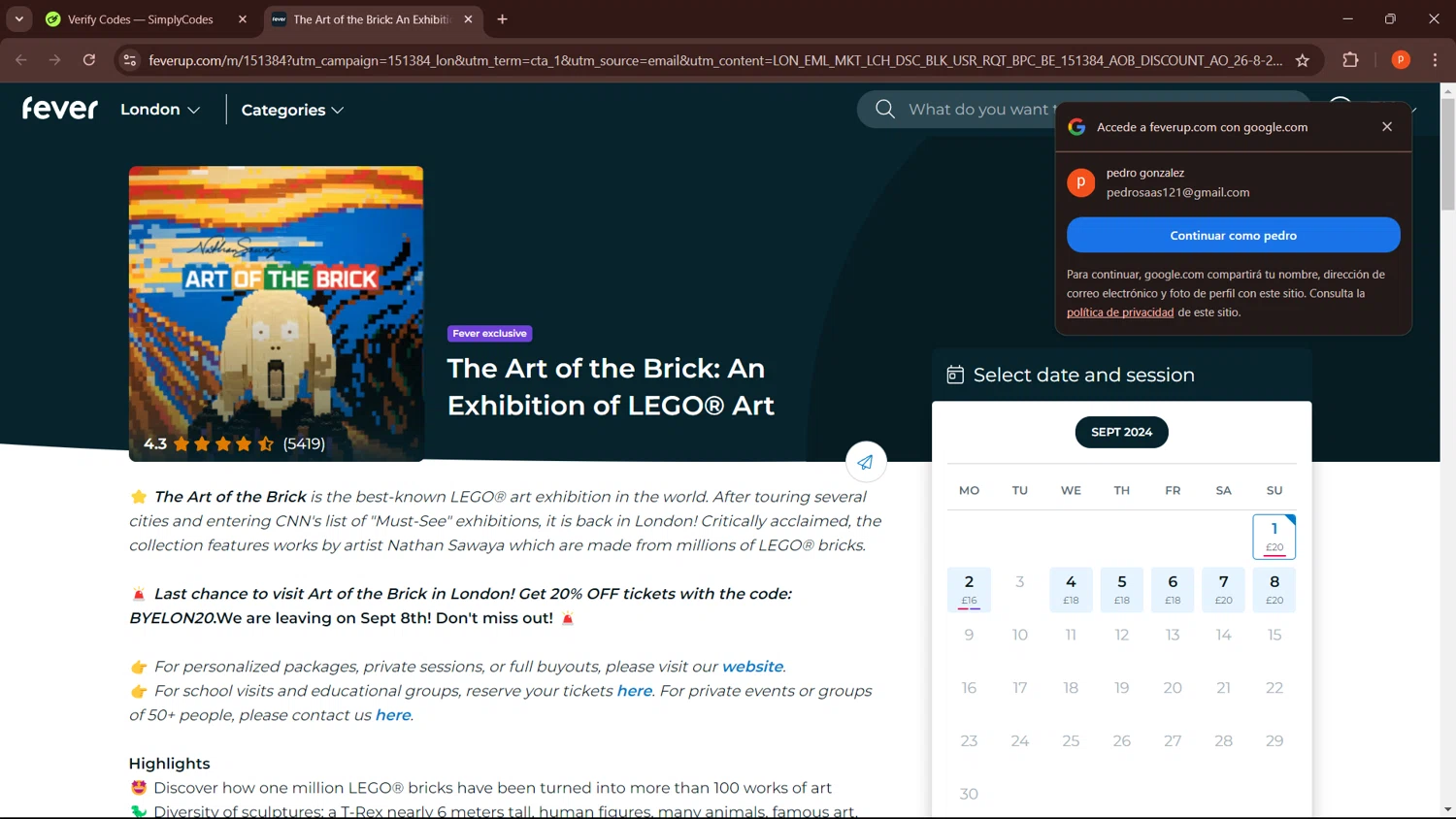Open the política de privacidad link

tap(1120, 312)
